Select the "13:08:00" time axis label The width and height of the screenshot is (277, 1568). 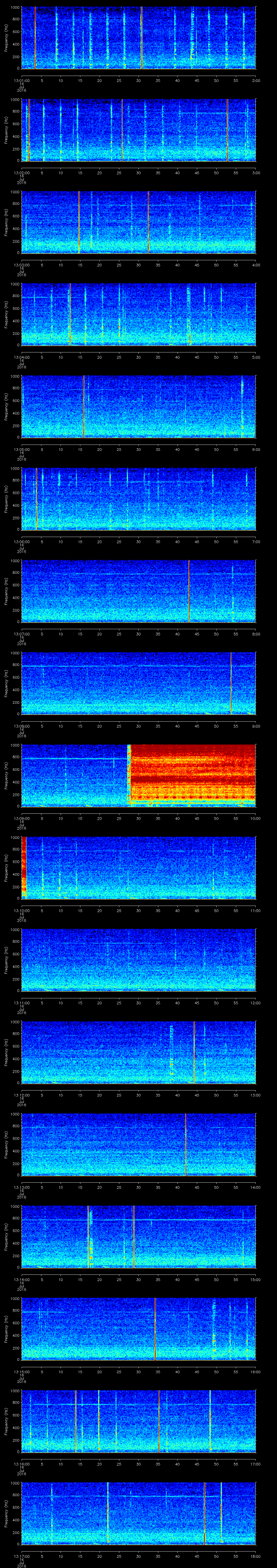pos(21,726)
